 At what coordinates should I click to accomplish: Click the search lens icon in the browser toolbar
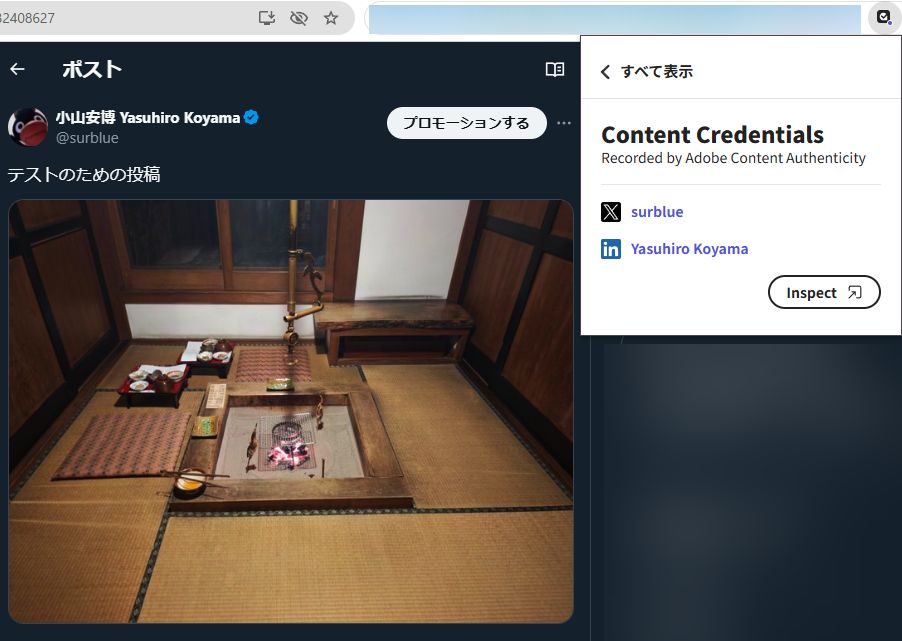(x=883, y=17)
